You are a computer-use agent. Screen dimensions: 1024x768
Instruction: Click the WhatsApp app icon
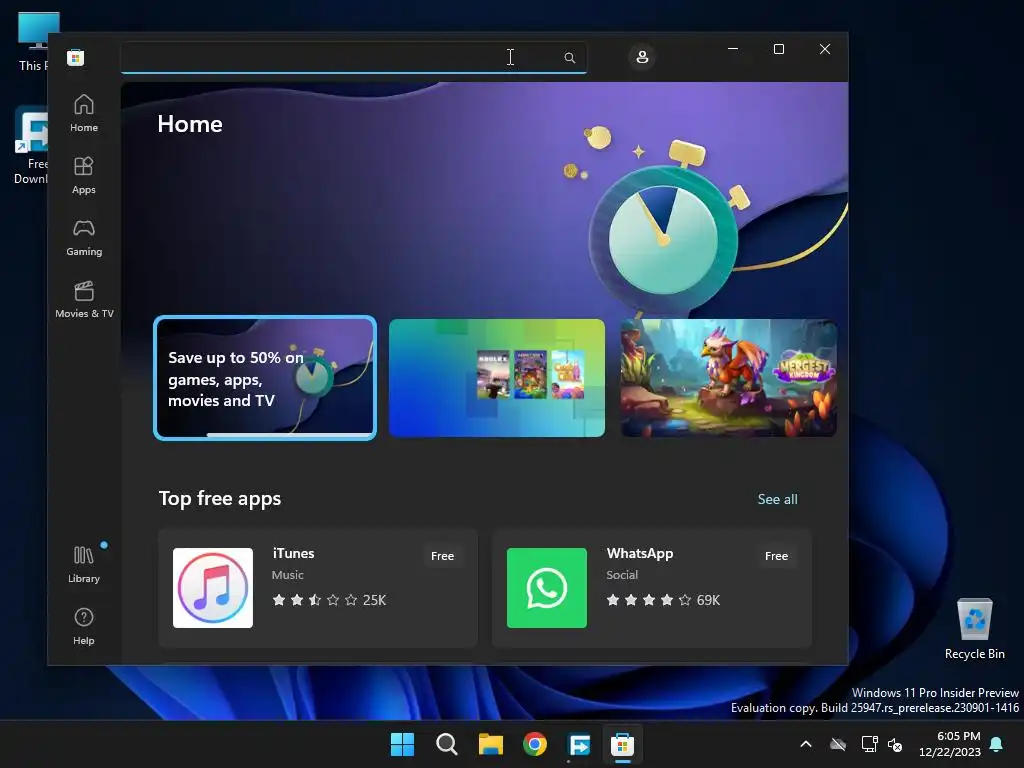(547, 588)
